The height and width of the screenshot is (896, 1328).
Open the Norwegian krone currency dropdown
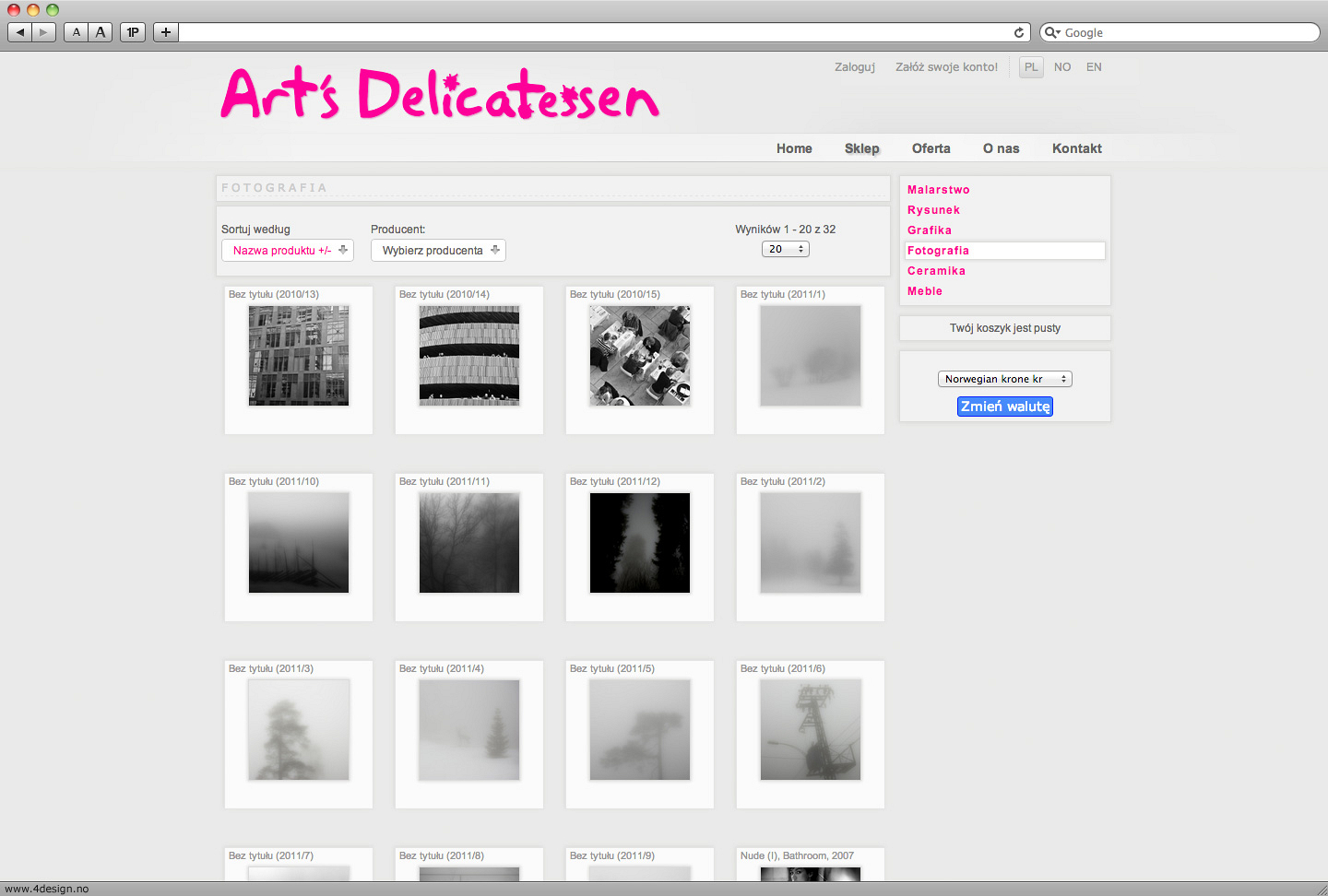click(x=1005, y=379)
